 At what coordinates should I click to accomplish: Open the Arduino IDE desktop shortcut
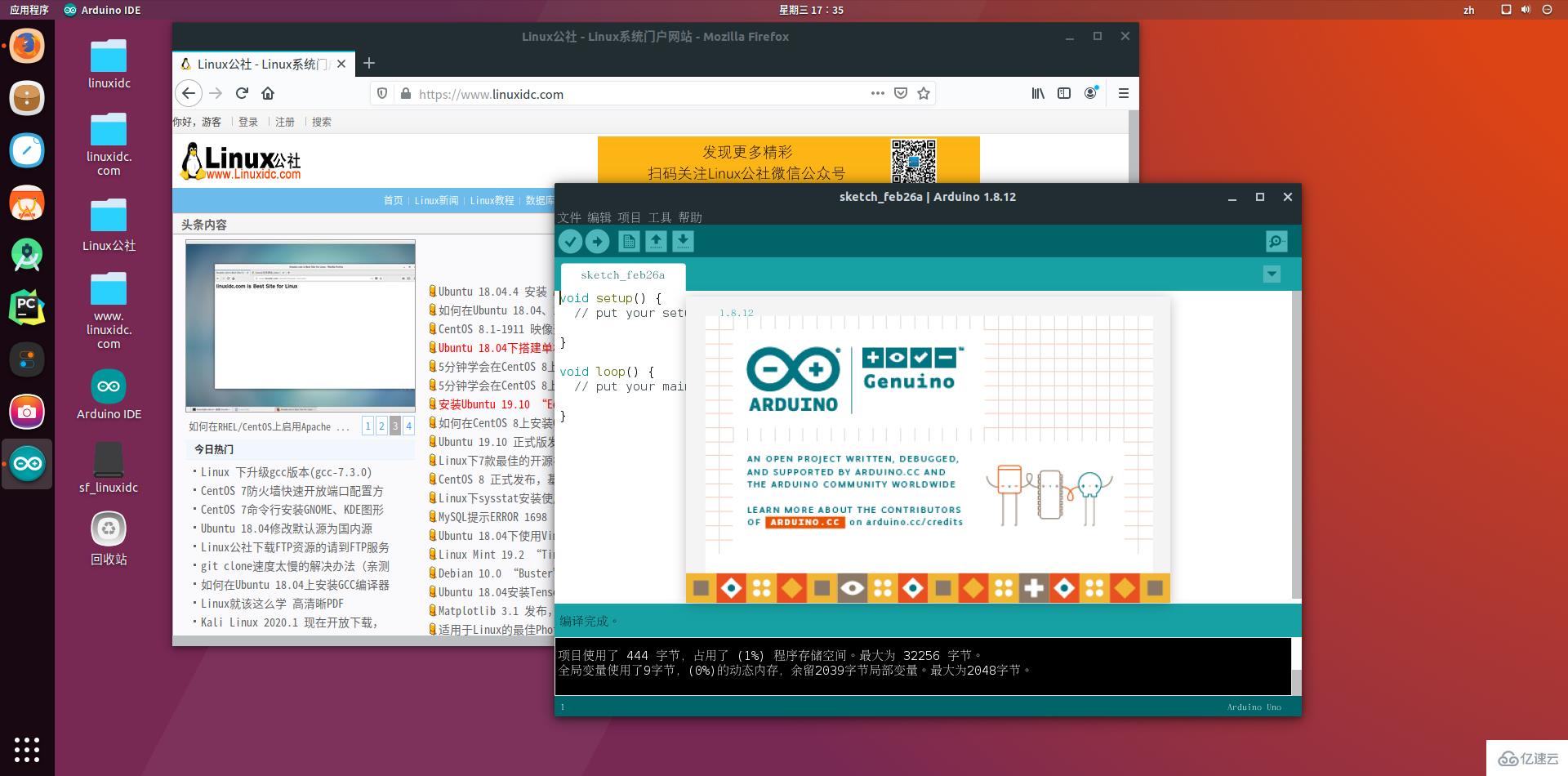[x=109, y=395]
